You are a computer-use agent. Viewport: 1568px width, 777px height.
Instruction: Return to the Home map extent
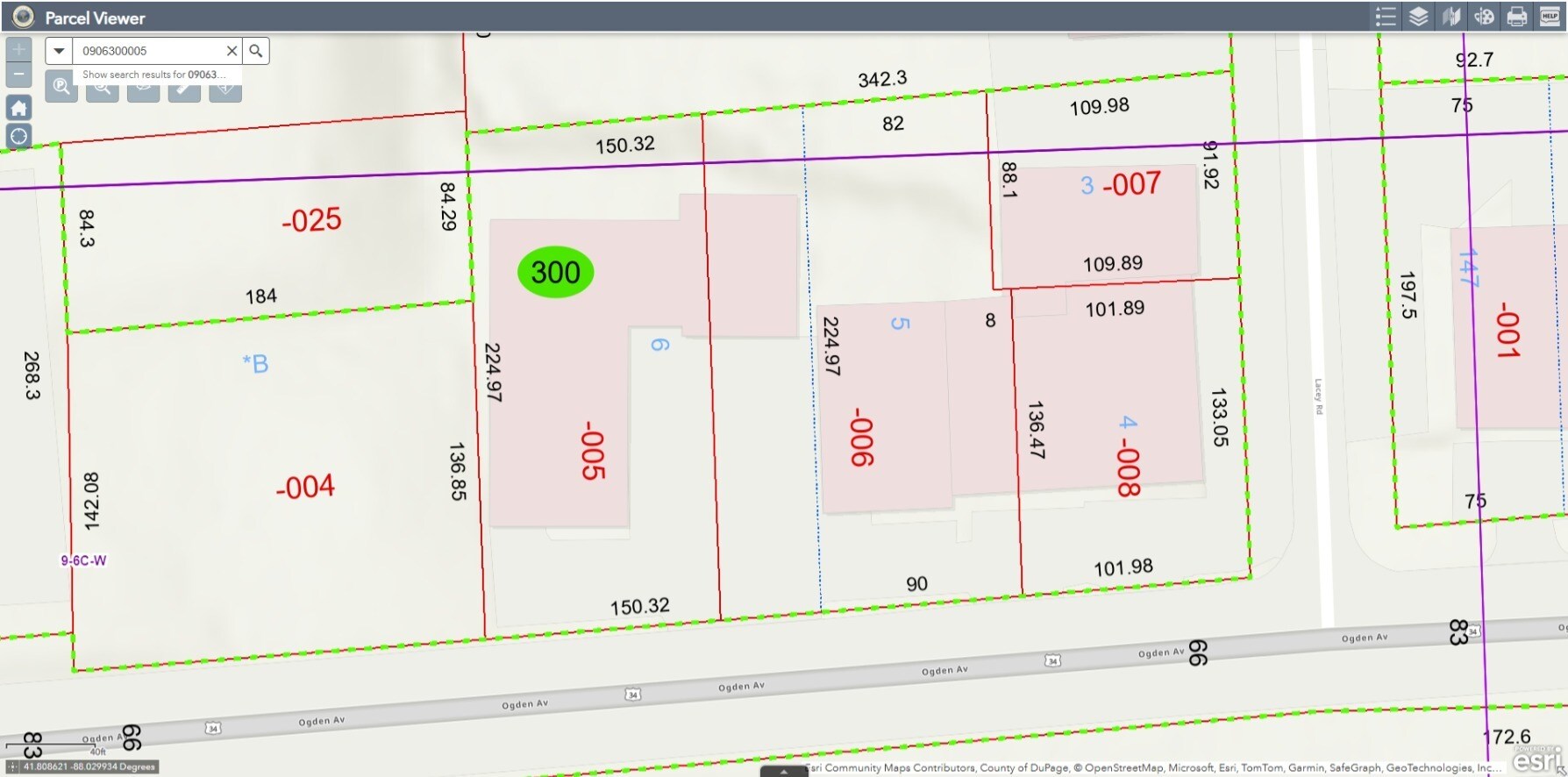[18, 108]
